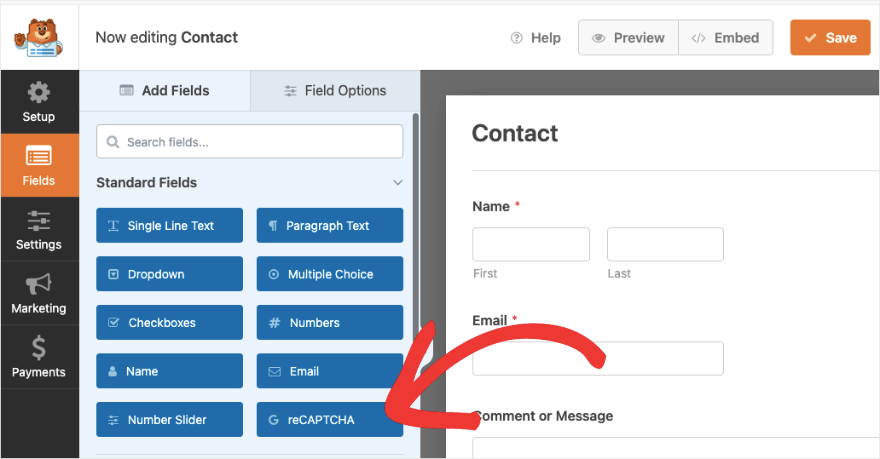Add a Checkboxes field
The image size is (880, 459).
[169, 323]
